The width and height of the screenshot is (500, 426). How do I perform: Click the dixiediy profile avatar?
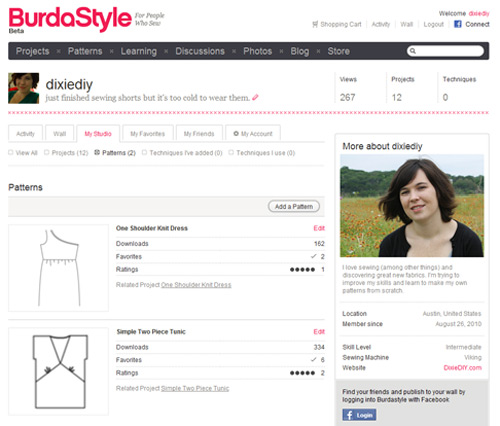tap(24, 88)
